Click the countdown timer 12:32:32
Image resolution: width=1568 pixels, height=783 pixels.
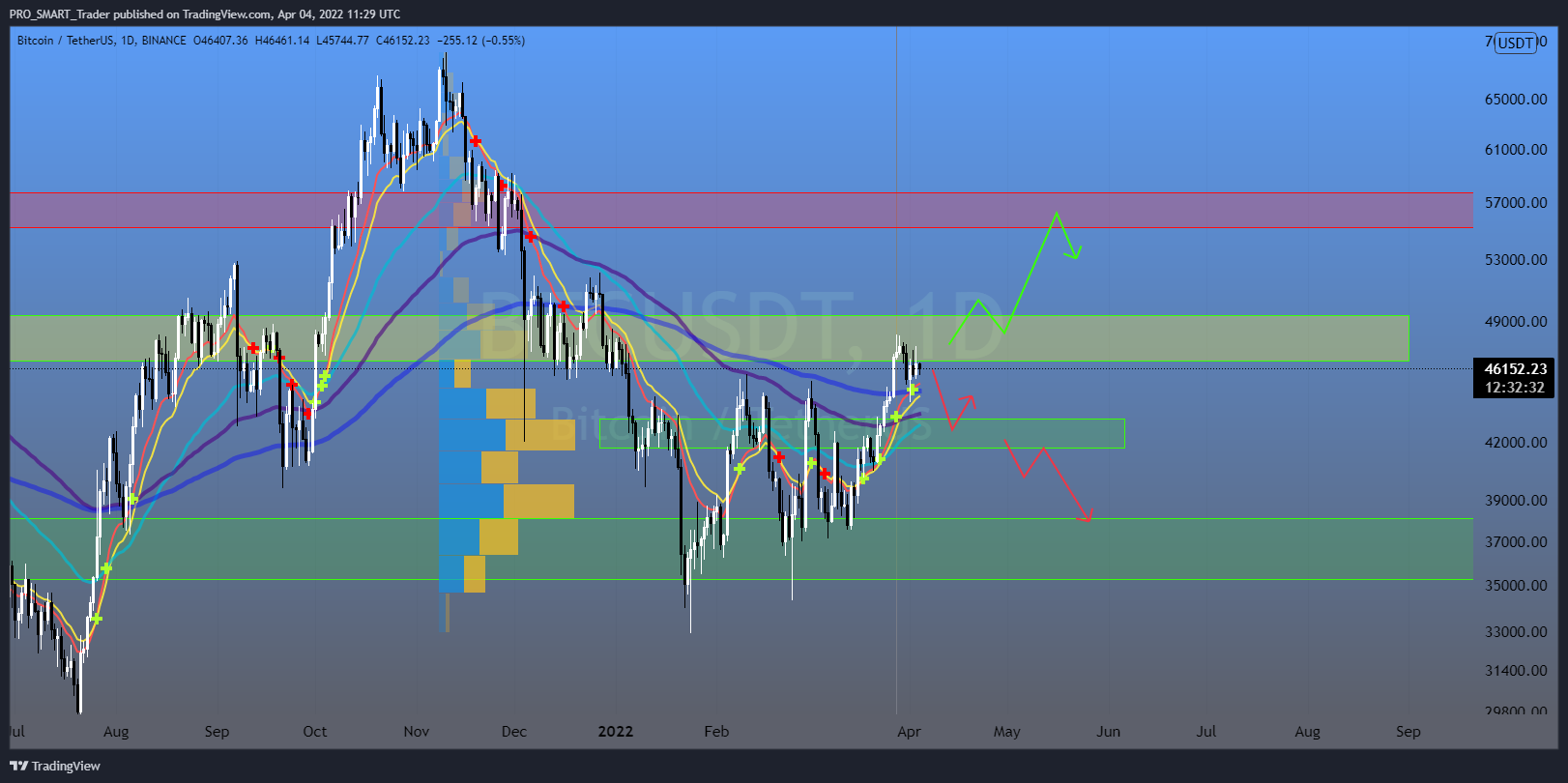click(x=1515, y=387)
